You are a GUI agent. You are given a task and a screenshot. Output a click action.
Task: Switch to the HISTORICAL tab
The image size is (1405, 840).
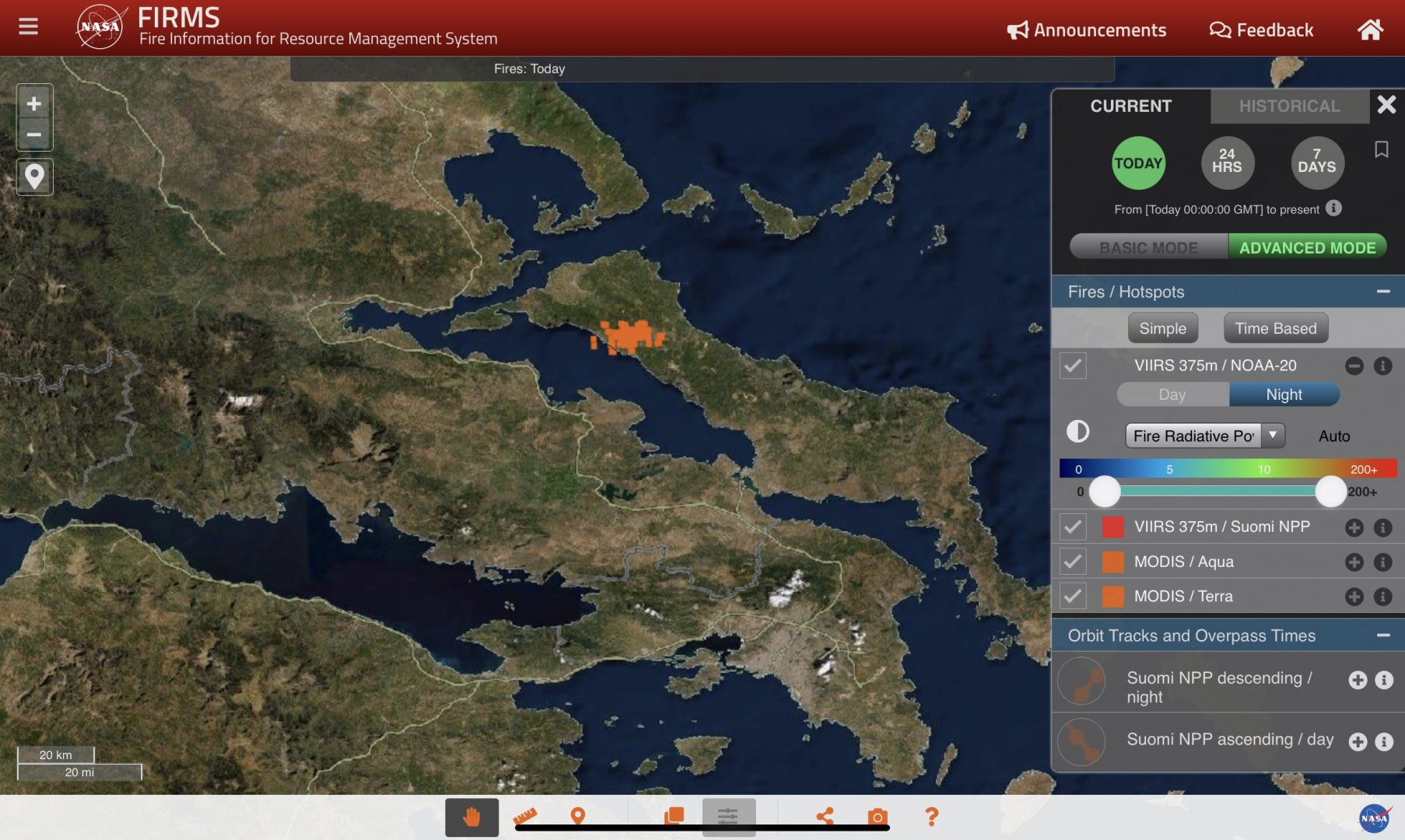coord(1289,106)
